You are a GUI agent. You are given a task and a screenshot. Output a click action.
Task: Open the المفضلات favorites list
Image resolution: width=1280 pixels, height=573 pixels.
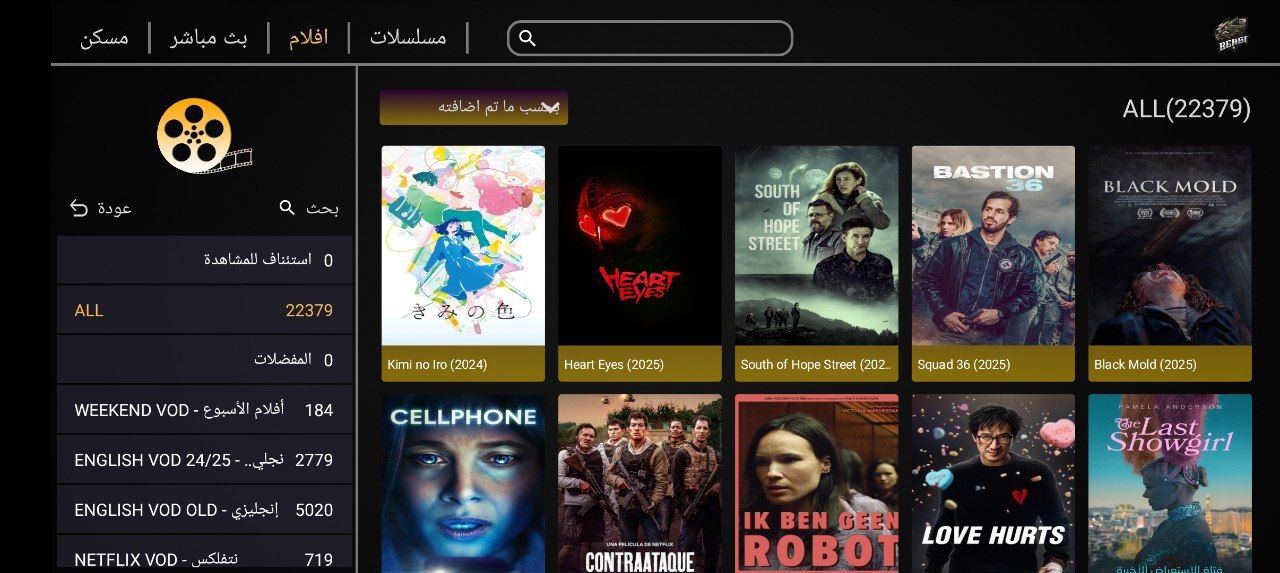pos(204,360)
